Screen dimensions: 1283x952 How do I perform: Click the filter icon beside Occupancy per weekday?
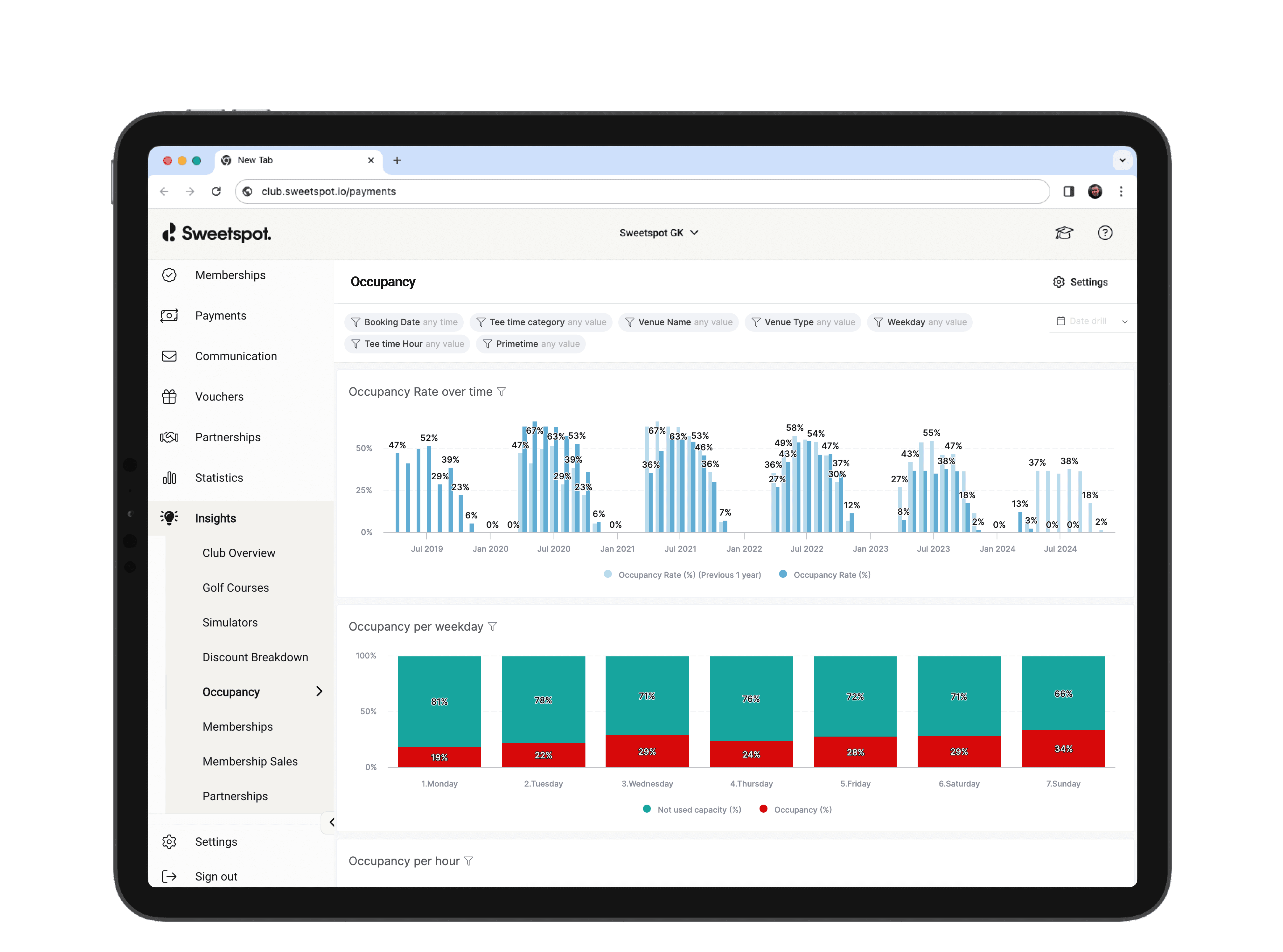(x=492, y=626)
